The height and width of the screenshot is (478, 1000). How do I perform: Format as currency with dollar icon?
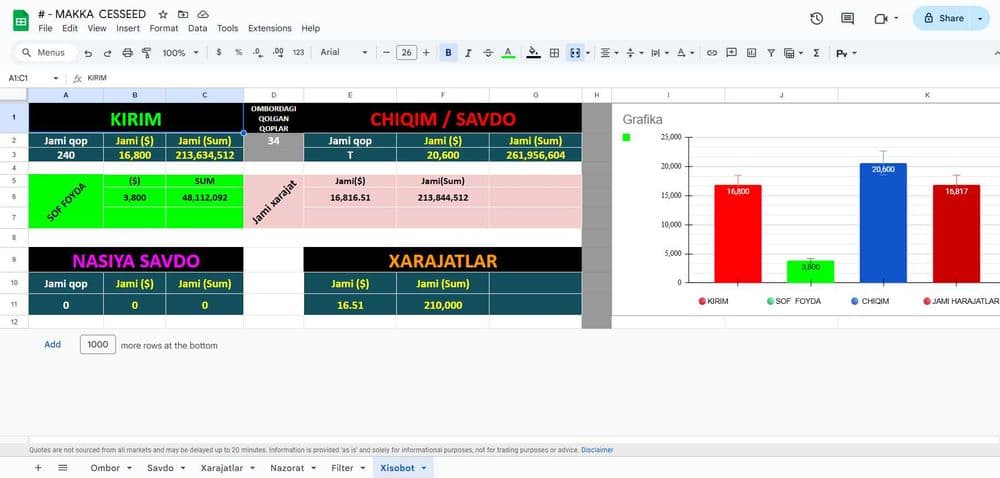click(219, 53)
